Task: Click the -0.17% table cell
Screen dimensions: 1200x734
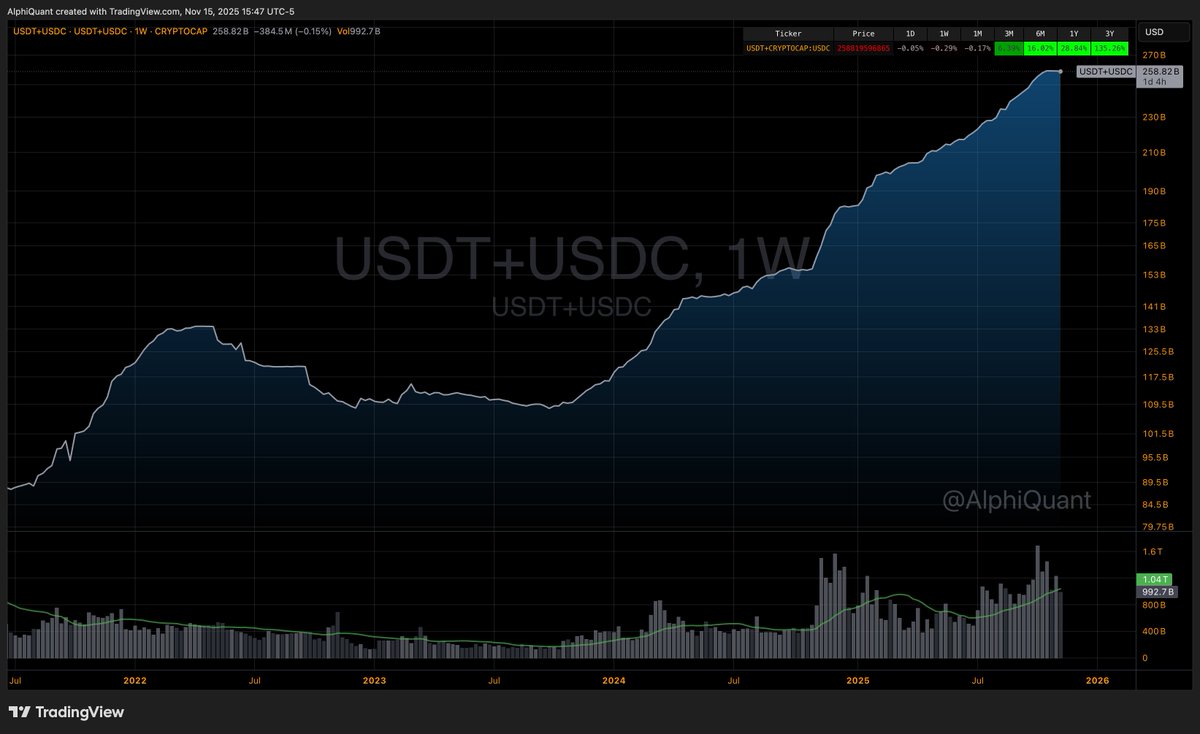Action: (x=976, y=47)
